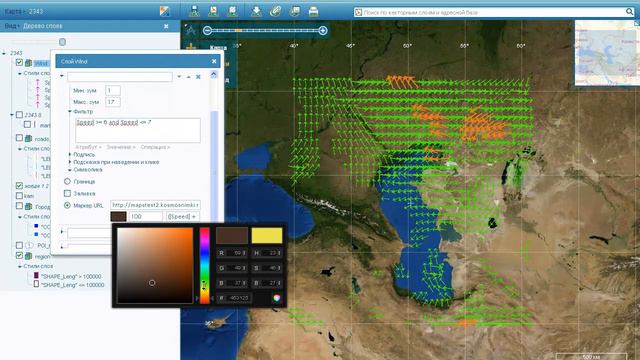Click the filter expression text box
Image resolution: width=640 pixels, height=360 pixels.
click(x=138, y=130)
